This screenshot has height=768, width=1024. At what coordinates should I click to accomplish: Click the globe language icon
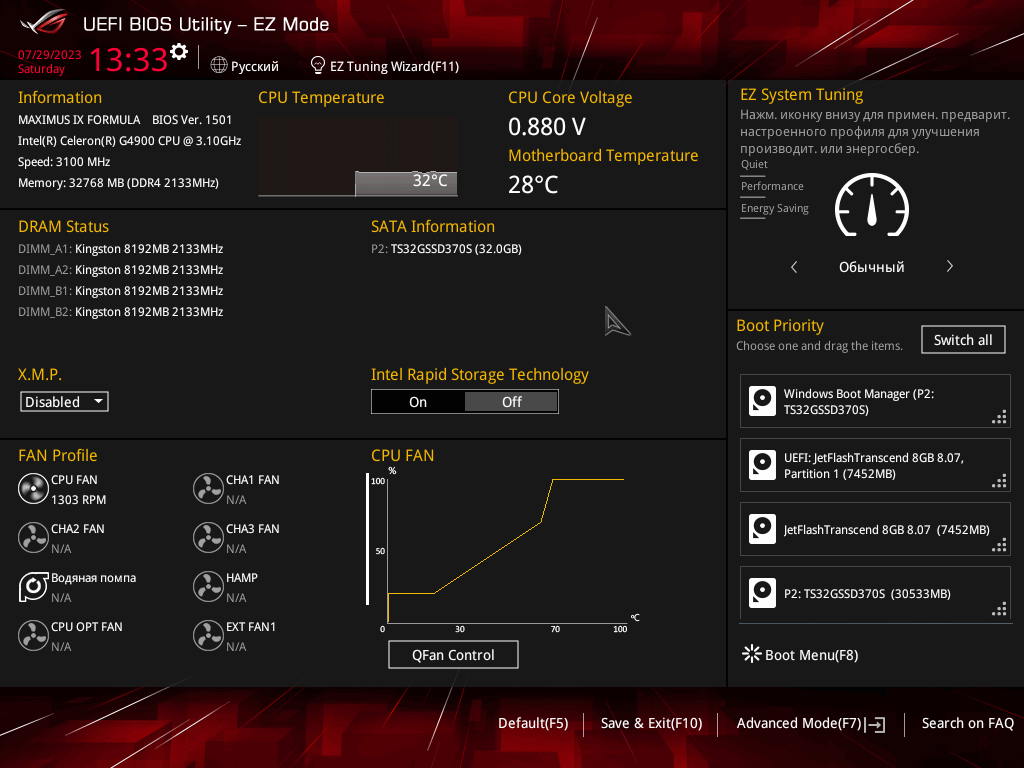219,65
